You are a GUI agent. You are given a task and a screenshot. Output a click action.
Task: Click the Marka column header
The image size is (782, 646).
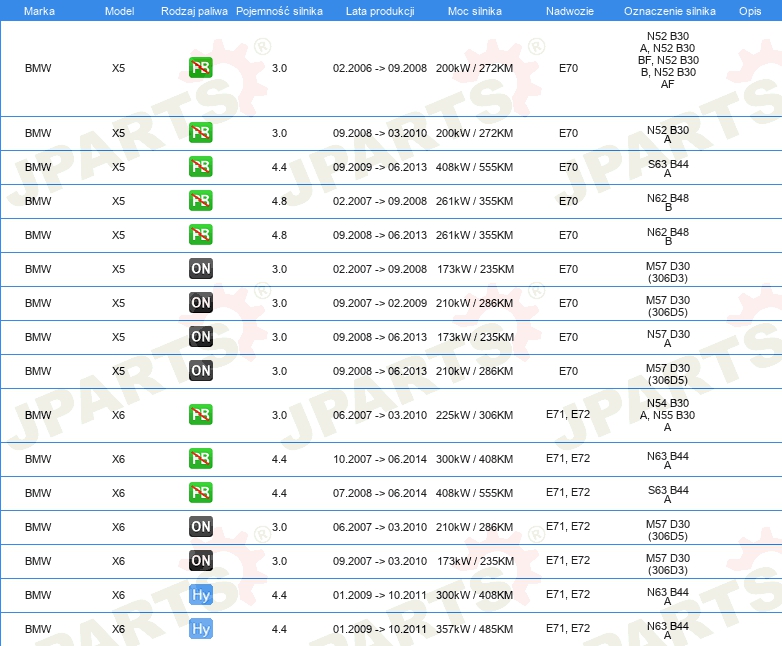tap(39, 10)
